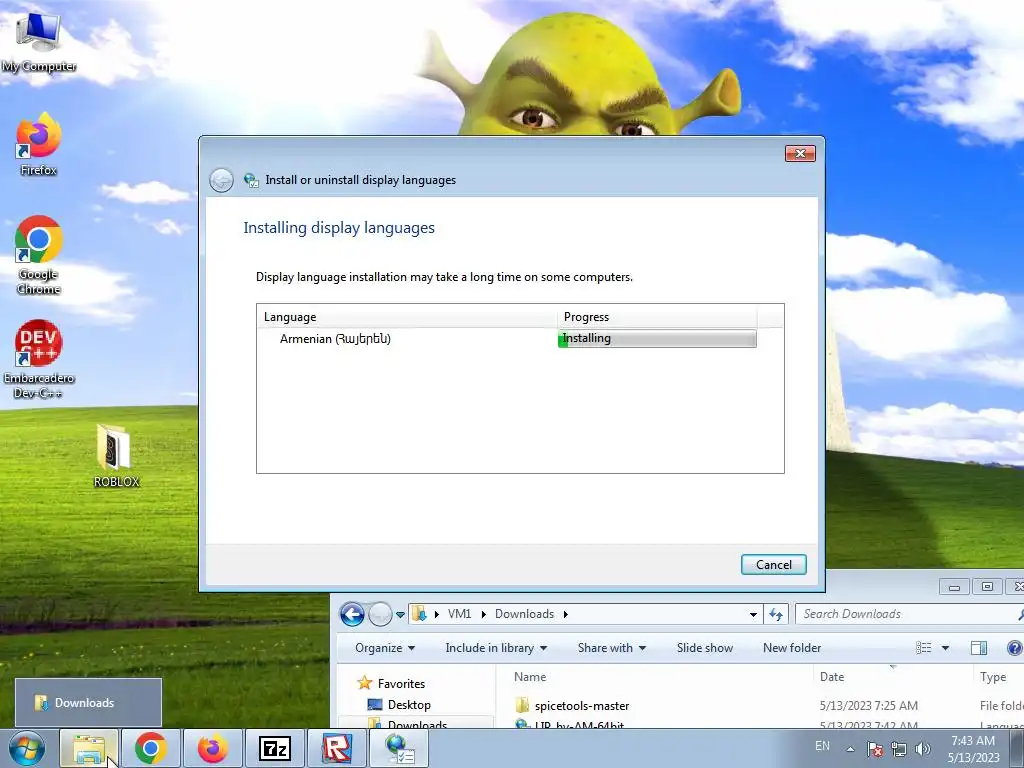Click the Language column header

pyautogui.click(x=408, y=317)
